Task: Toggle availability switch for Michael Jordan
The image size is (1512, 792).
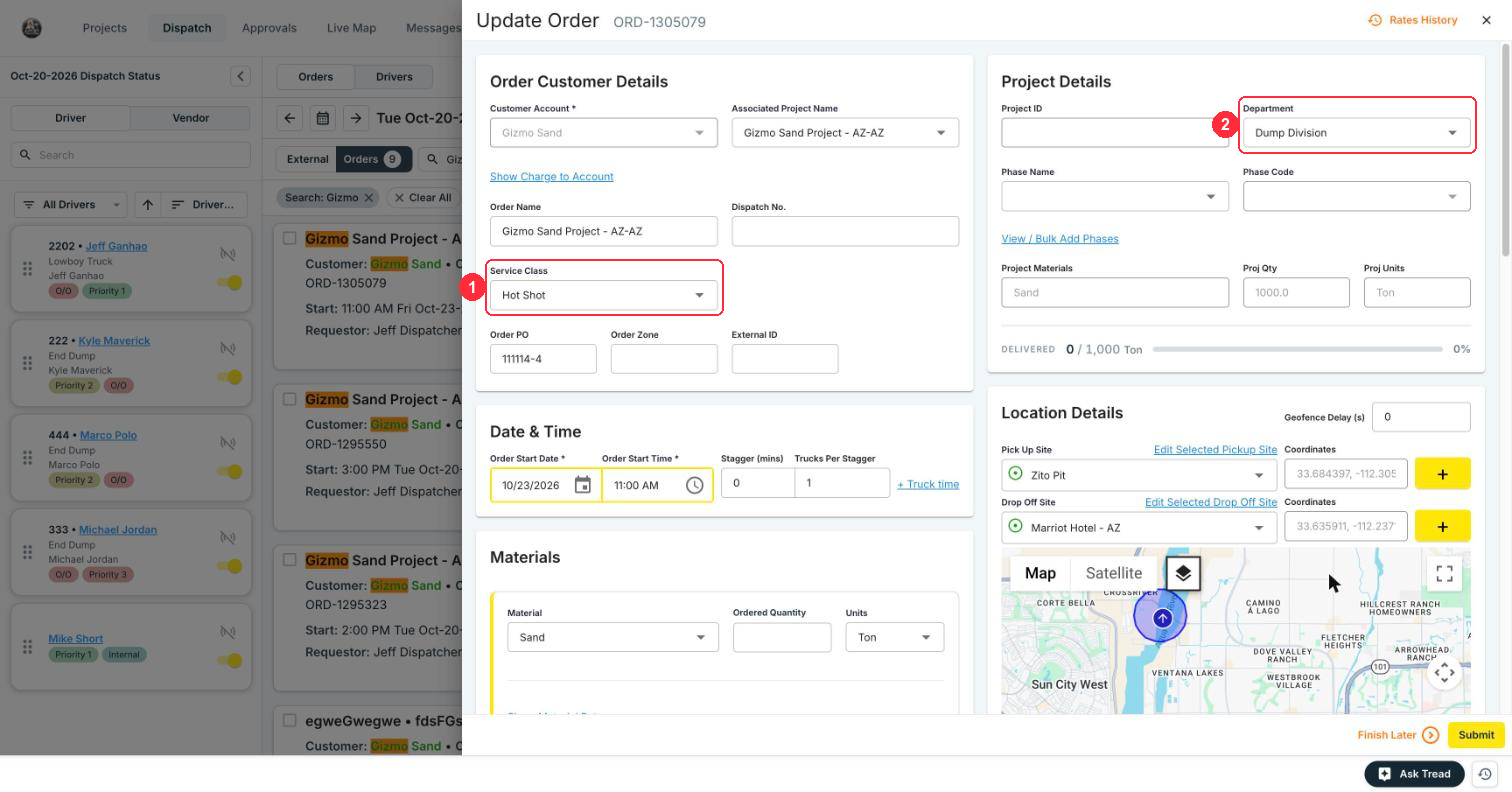Action: (x=231, y=566)
